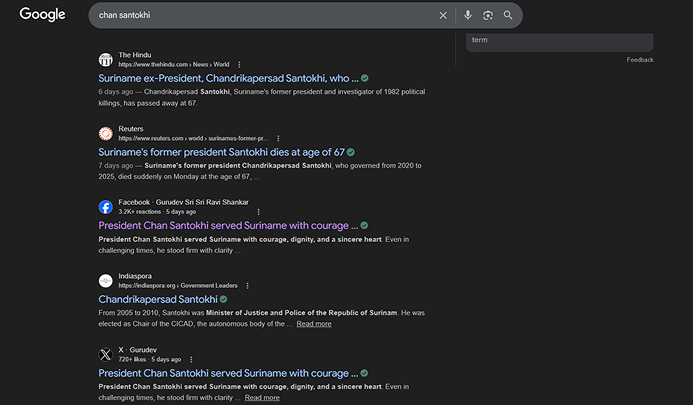Expand Read more on Indiaspora snippet
This screenshot has width=694, height=405.
314,324
